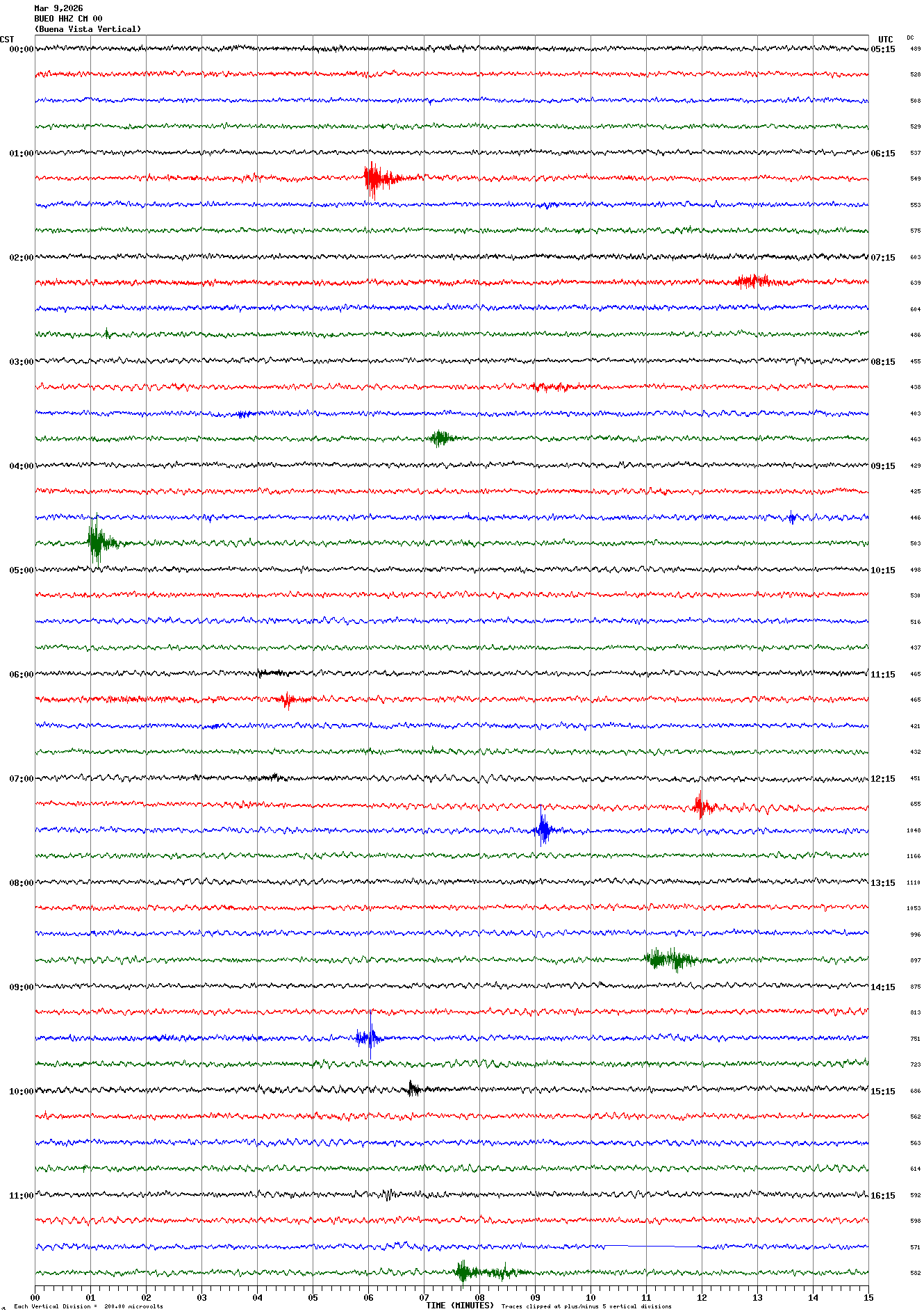Select the 11:00 CST time label
Screen dimensions: 924x1316
21,1196
